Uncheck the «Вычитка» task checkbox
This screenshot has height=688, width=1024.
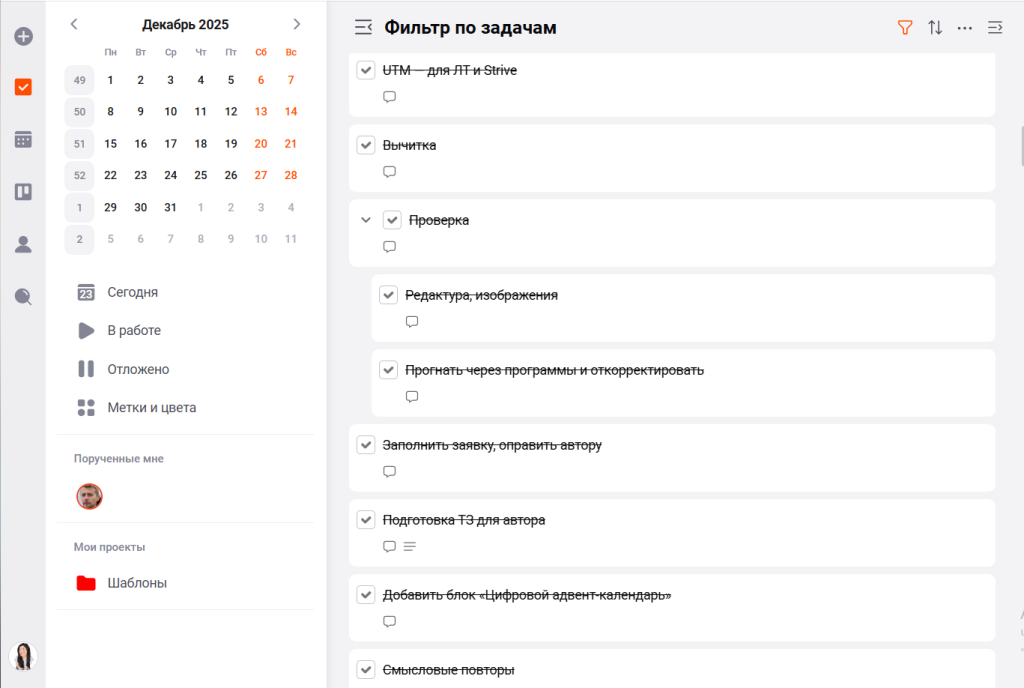click(x=366, y=145)
